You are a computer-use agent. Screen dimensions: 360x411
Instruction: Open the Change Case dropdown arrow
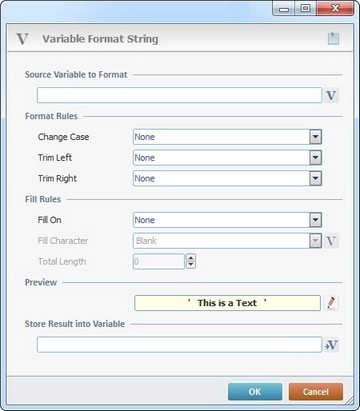pos(315,137)
